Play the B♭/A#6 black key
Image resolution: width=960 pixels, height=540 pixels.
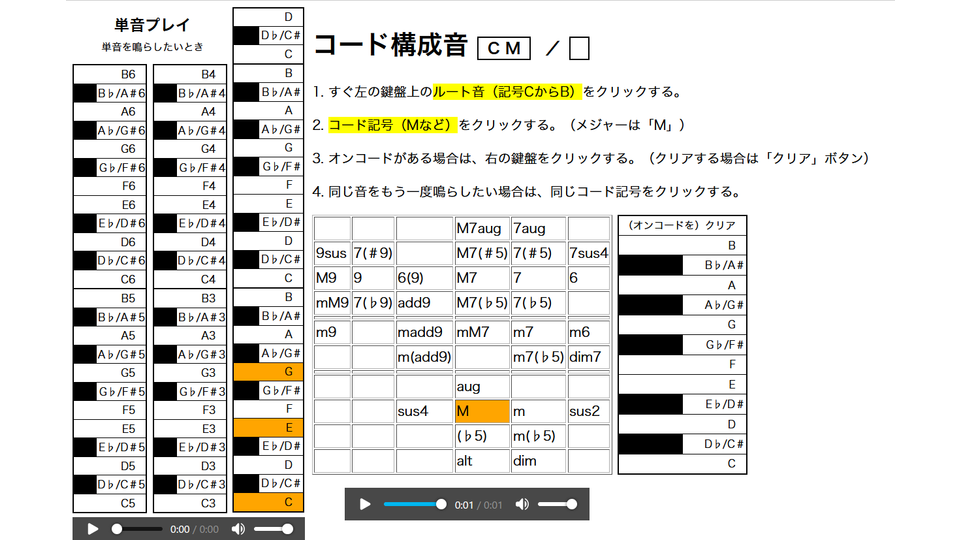coord(110,93)
